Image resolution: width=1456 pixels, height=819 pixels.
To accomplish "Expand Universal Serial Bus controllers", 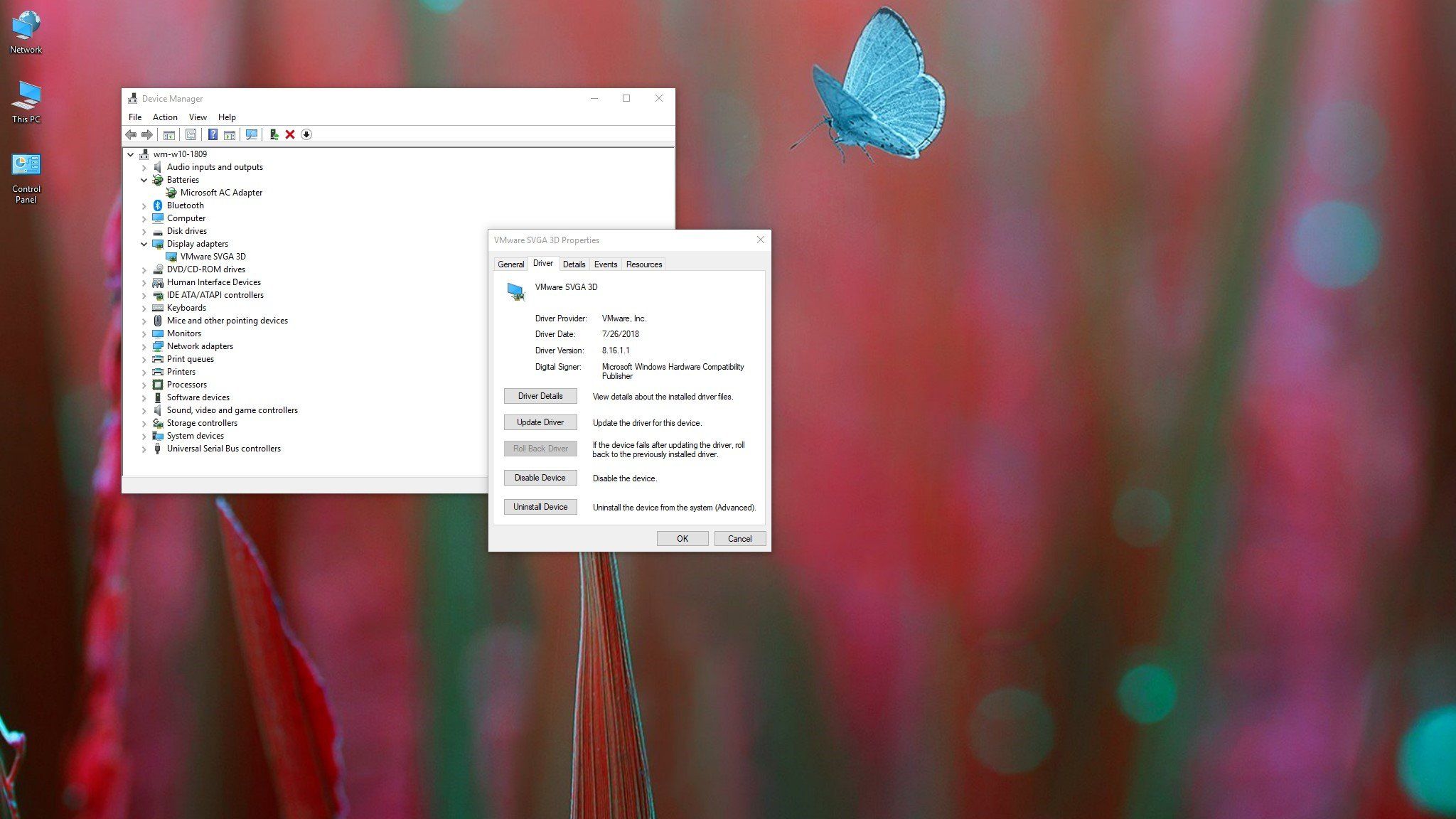I will (x=144, y=449).
